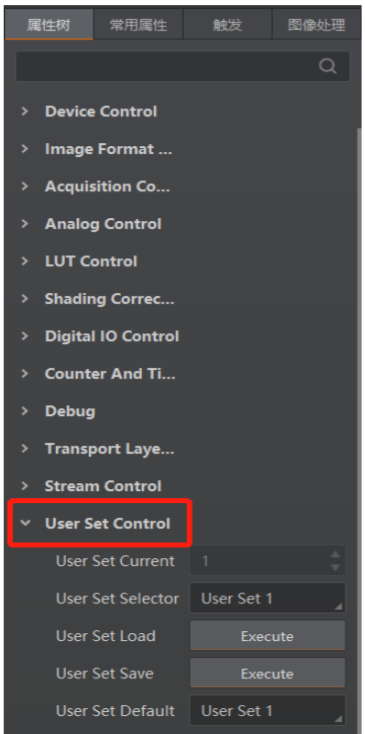This screenshot has width=365, height=734.
Task: Click the search magnifier icon
Action: point(328,66)
